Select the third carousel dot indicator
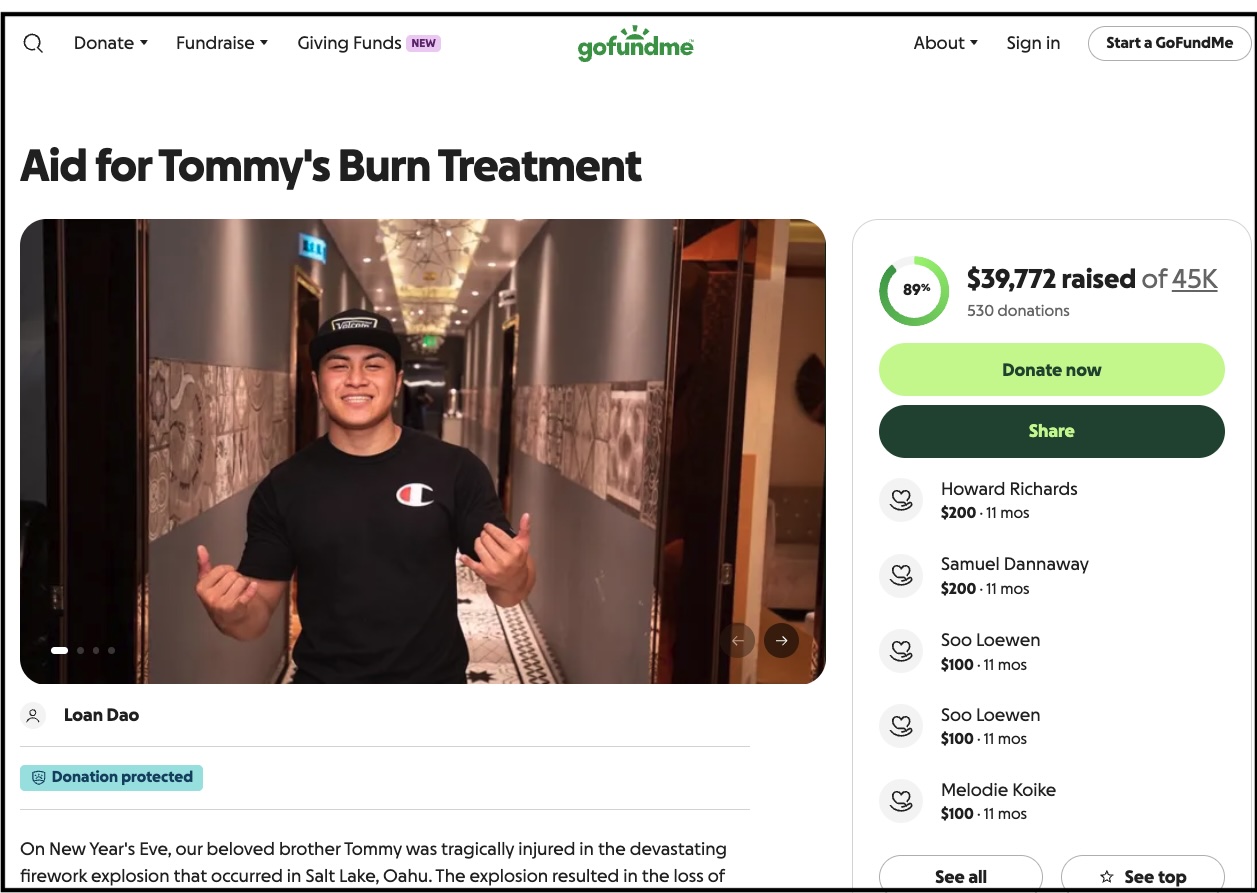1257x893 pixels. coord(96,650)
